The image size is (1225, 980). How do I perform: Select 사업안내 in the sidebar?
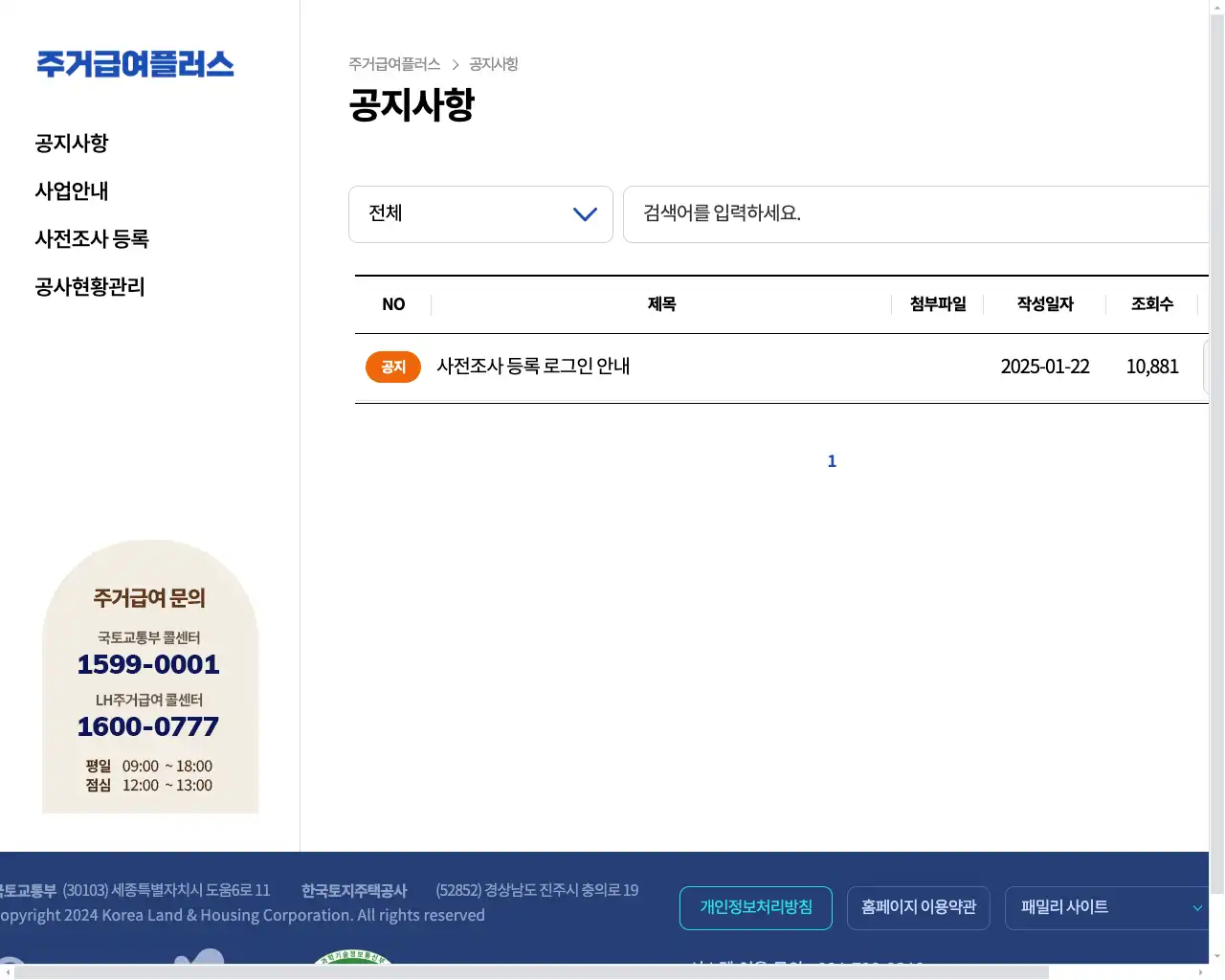tap(71, 190)
